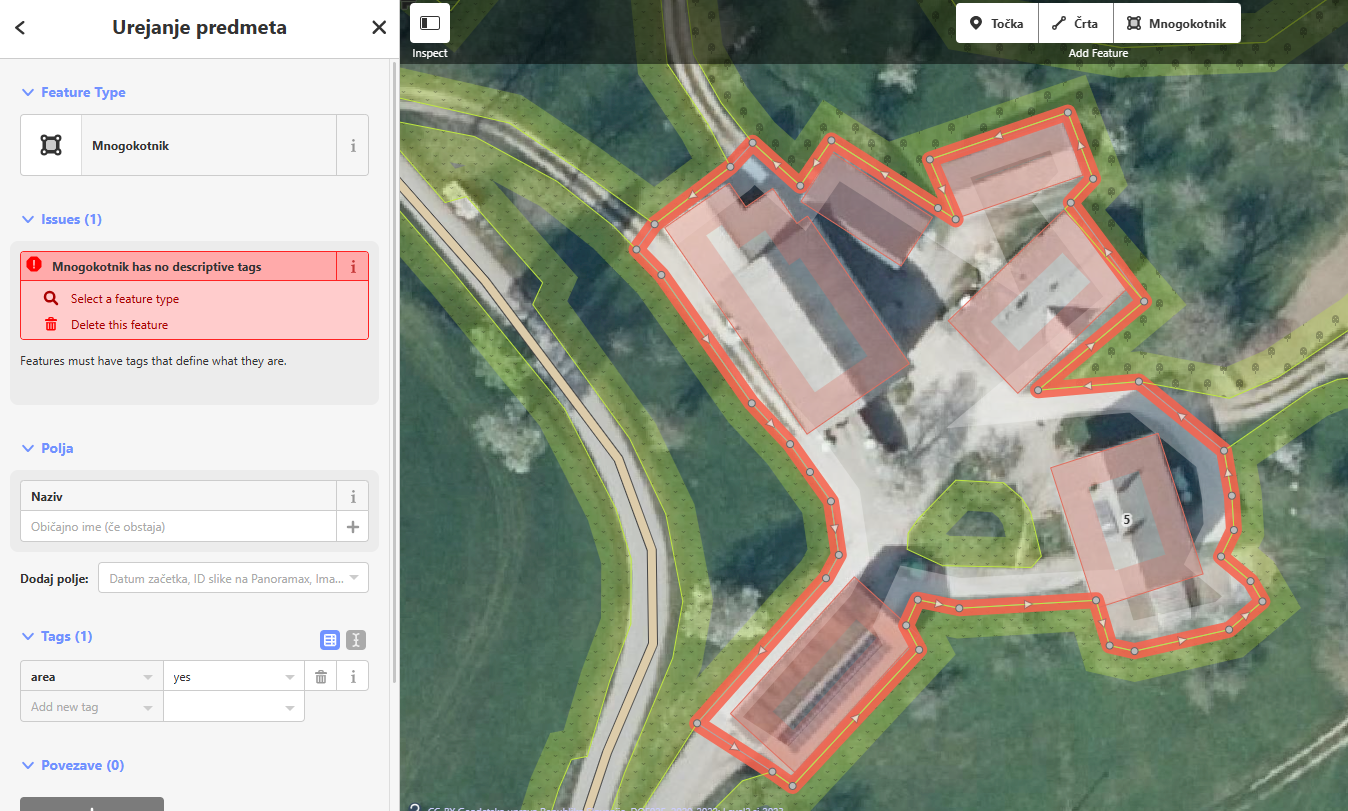Viewport: 1348px width, 811px height.
Task: Switch tags to text view
Action: [356, 640]
